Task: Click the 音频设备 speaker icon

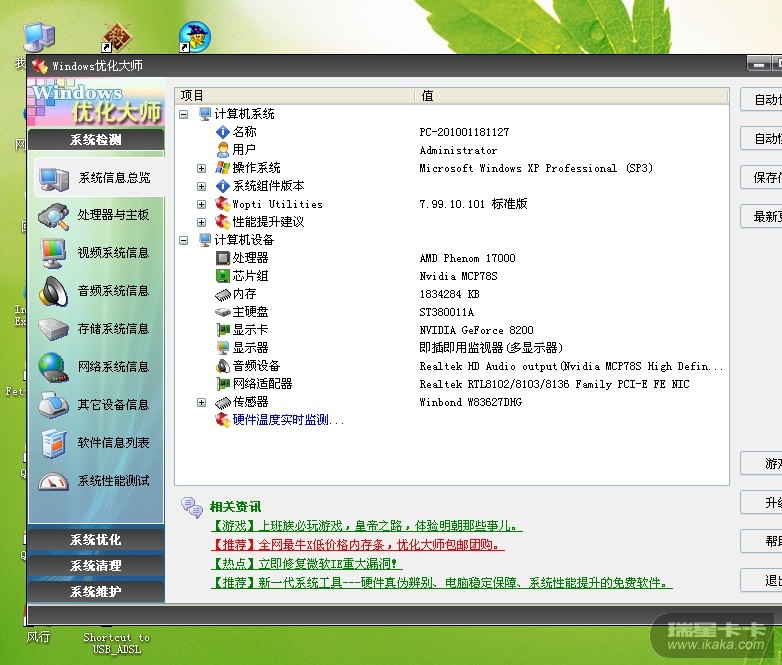Action: (222, 366)
